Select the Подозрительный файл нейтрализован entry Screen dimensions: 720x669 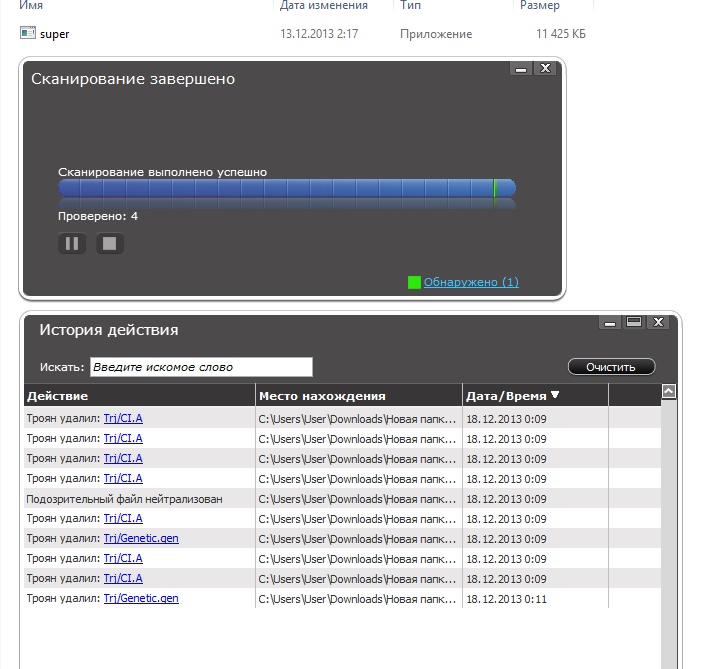click(x=124, y=499)
